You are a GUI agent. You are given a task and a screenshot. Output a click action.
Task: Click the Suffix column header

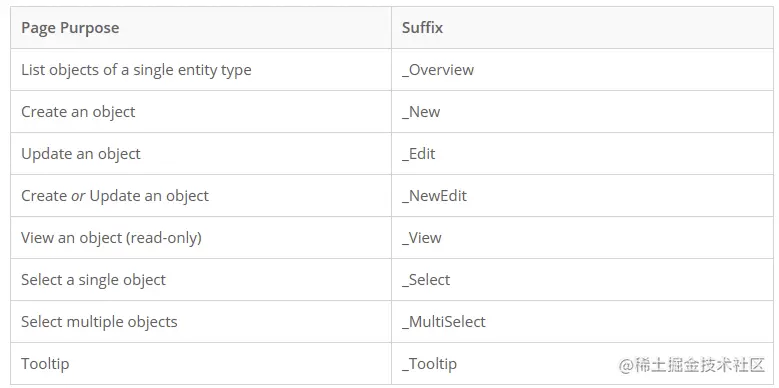pyautogui.click(x=422, y=27)
